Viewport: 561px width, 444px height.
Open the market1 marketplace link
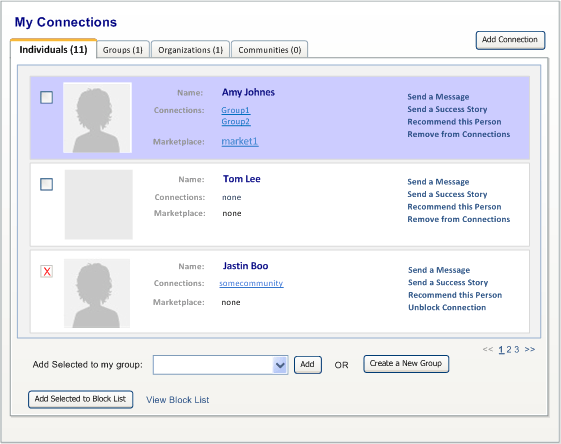coord(240,141)
